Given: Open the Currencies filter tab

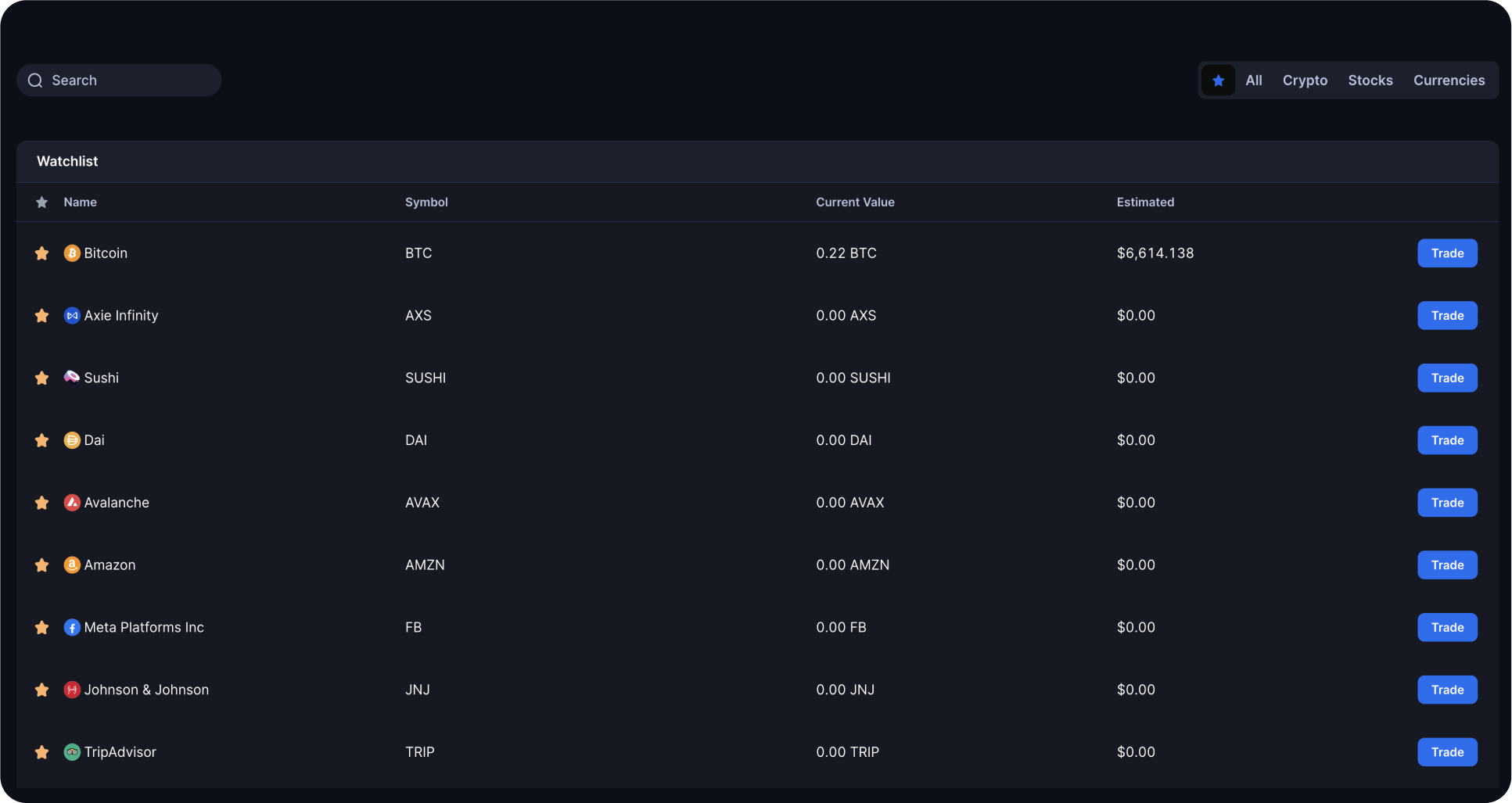Looking at the screenshot, I should [x=1449, y=80].
